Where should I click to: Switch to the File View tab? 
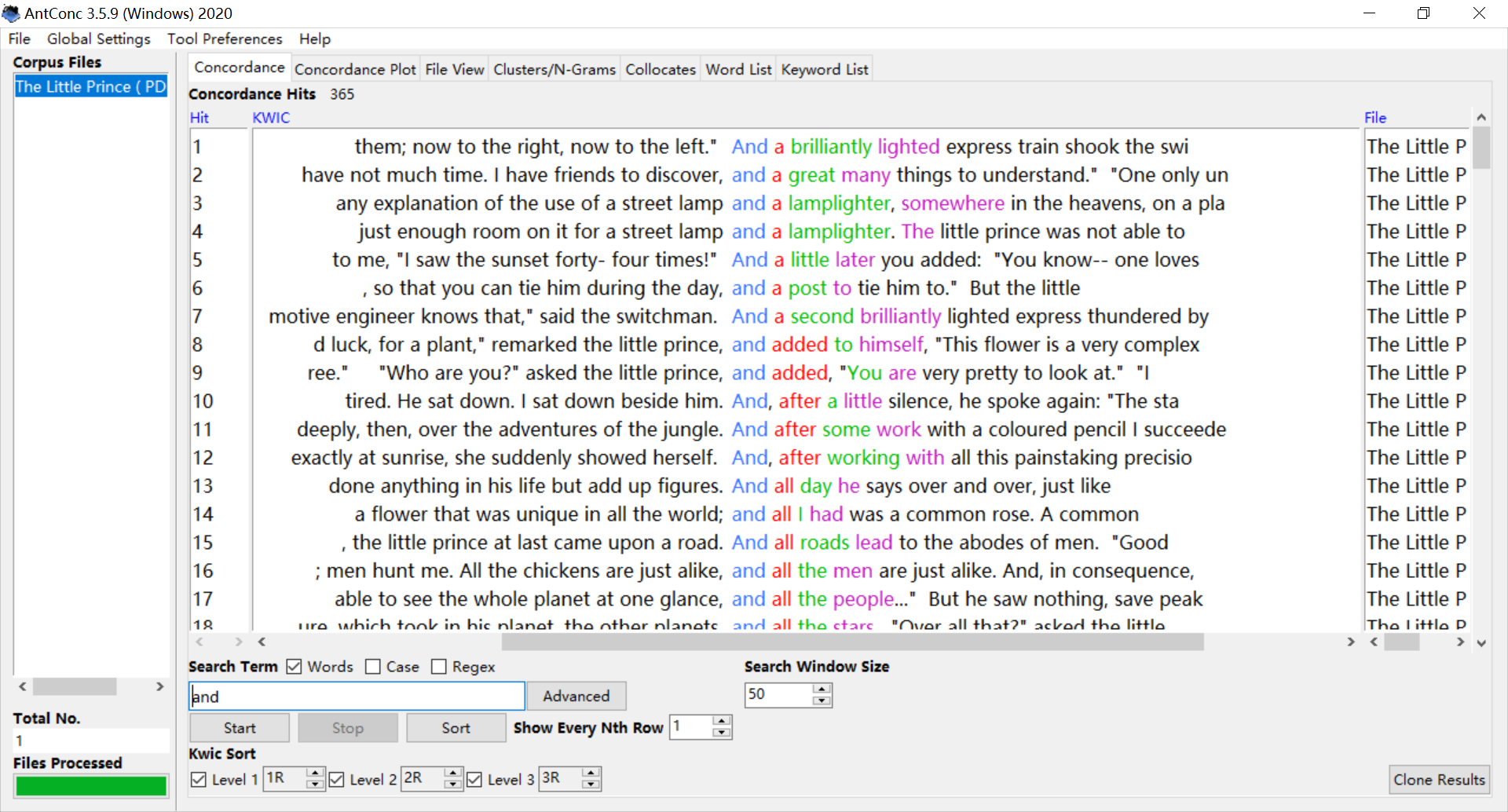click(x=455, y=69)
